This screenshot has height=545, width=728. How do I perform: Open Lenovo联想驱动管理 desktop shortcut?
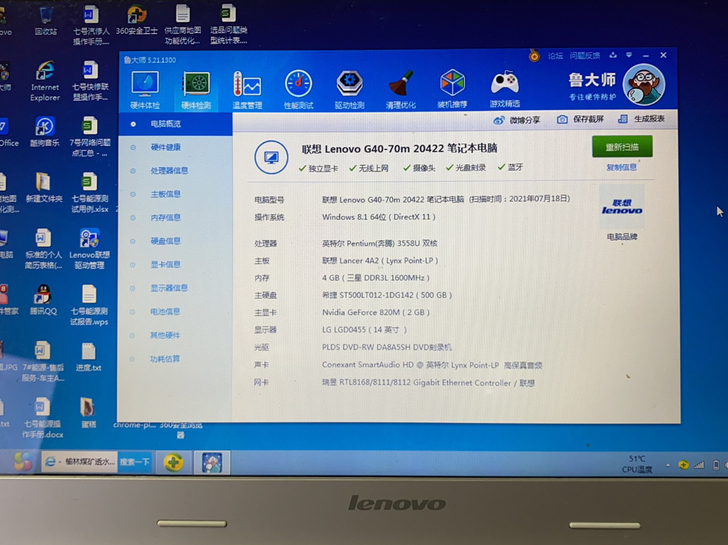[x=89, y=249]
